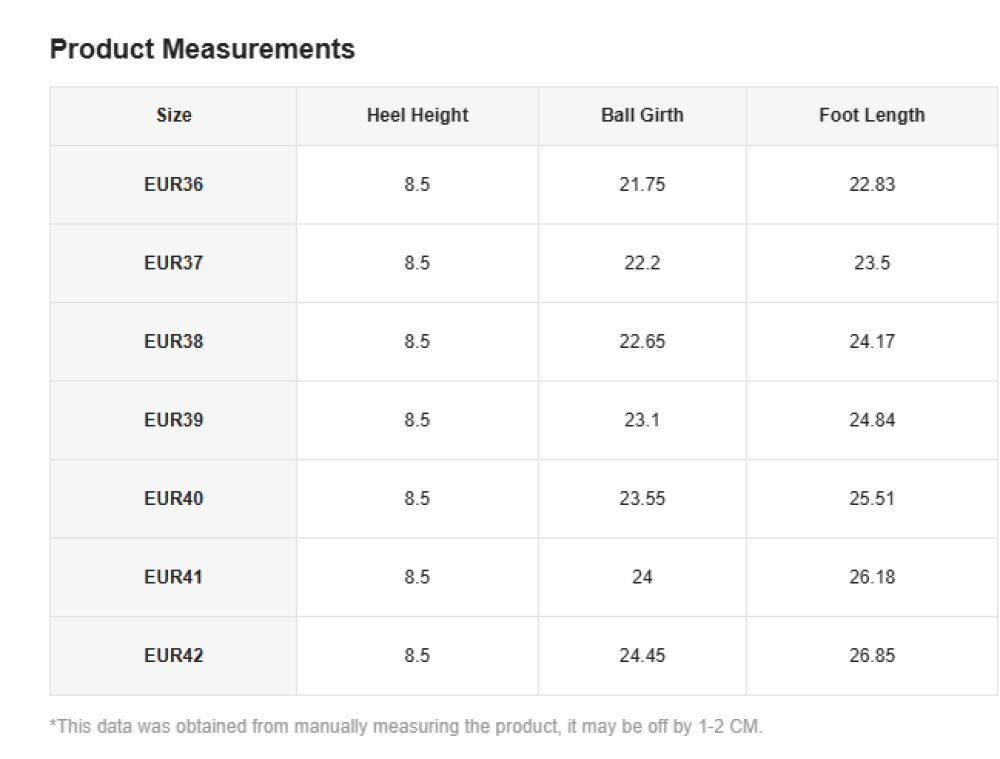Viewport: 1000px width, 759px height.
Task: Click the manual measurement disclaimer note
Action: click(x=405, y=727)
